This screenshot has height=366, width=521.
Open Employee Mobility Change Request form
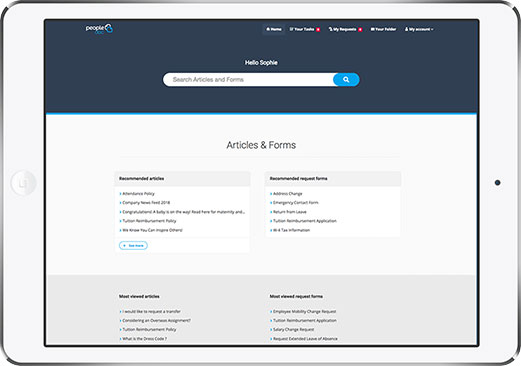[304, 312]
